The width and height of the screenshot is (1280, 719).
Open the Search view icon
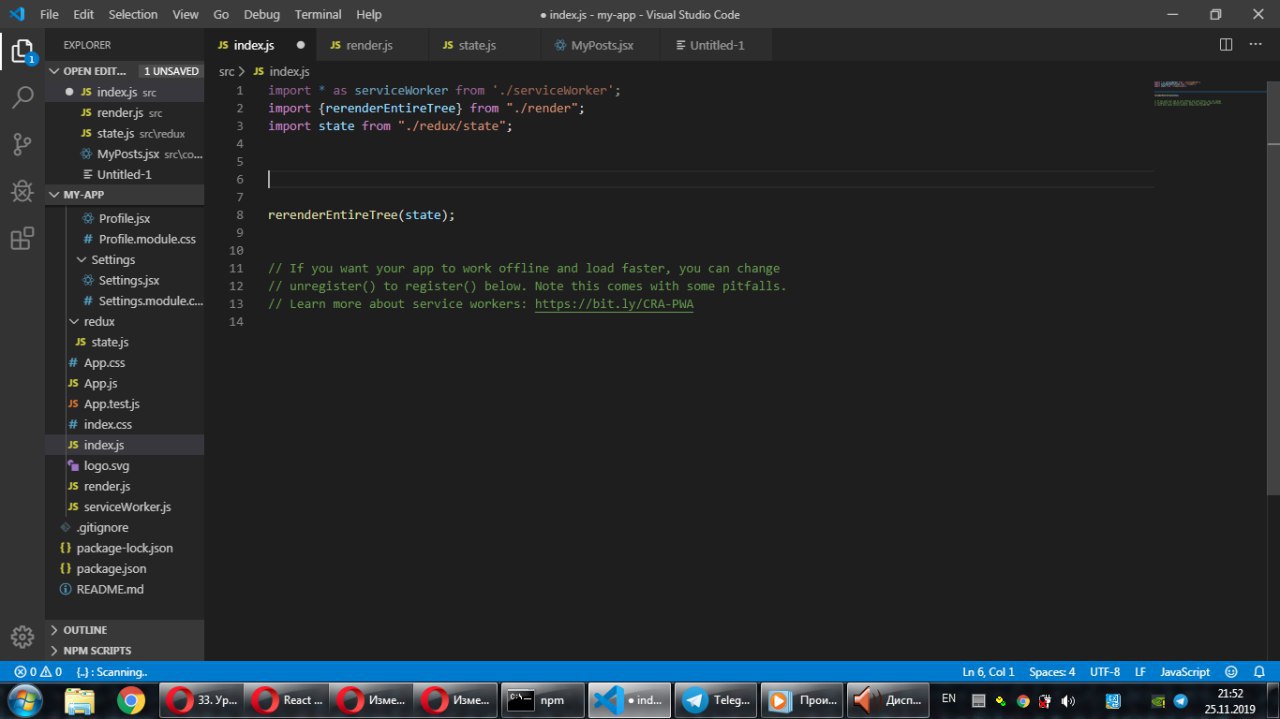[x=22, y=97]
